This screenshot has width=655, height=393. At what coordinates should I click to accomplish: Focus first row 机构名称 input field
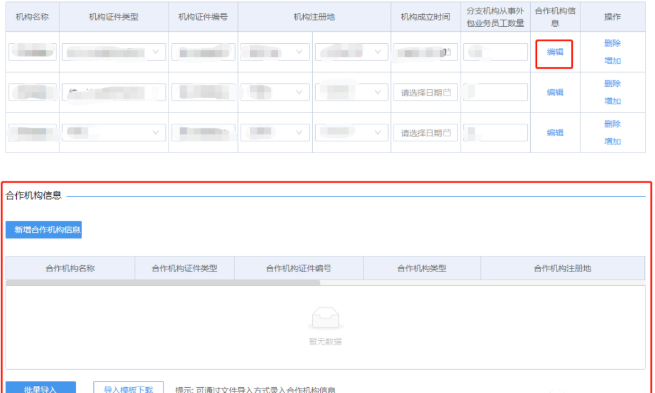pos(32,52)
